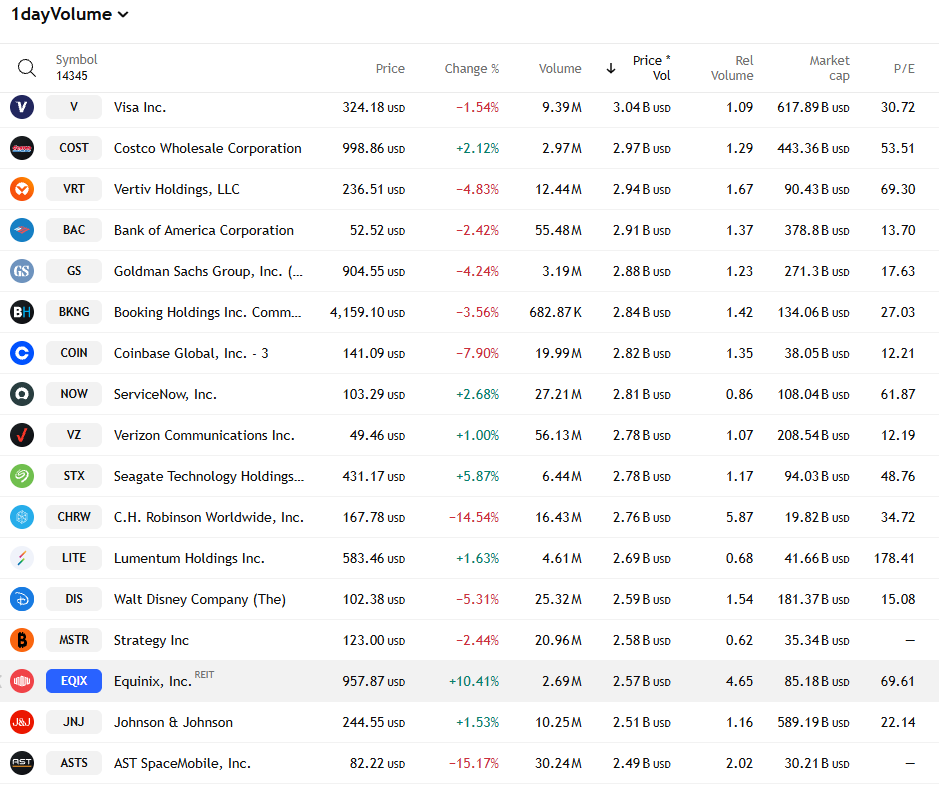Select the Costco Wholesale Corporation name
The image size is (939, 787).
coord(208,149)
